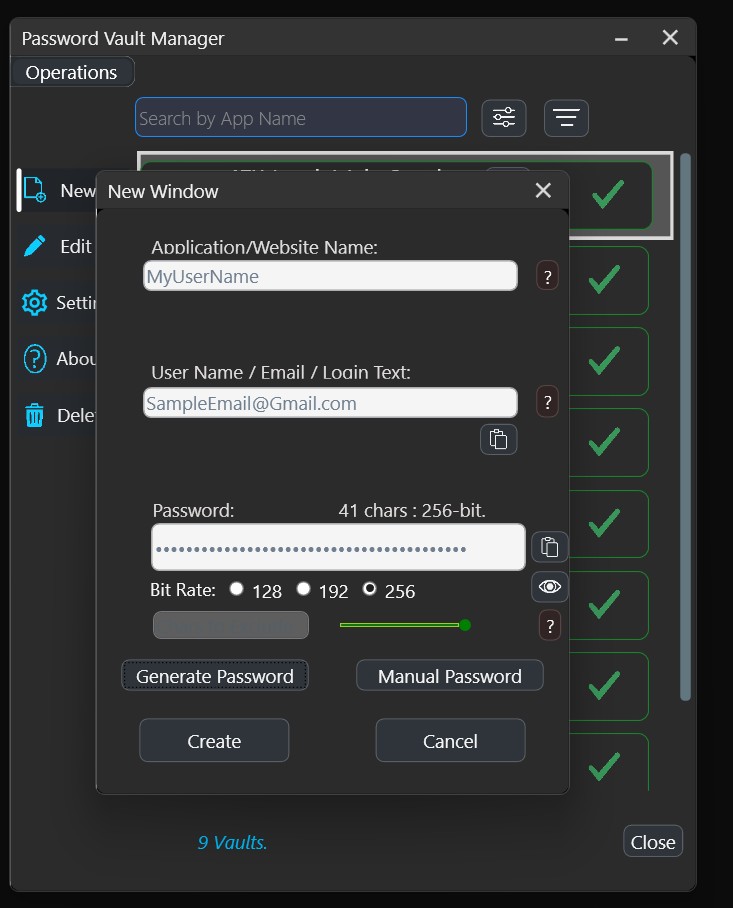The height and width of the screenshot is (908, 733).
Task: Copy password using clipboard icon
Action: (549, 547)
